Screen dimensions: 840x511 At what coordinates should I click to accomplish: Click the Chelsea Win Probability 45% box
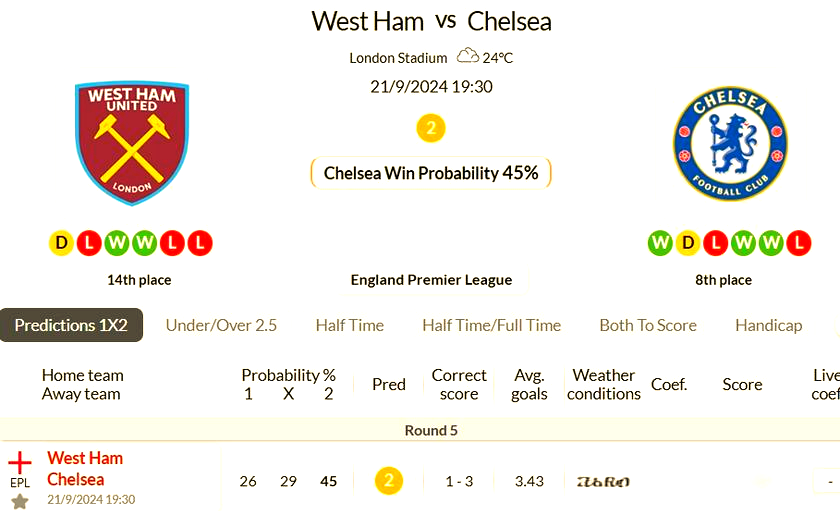[x=431, y=173]
